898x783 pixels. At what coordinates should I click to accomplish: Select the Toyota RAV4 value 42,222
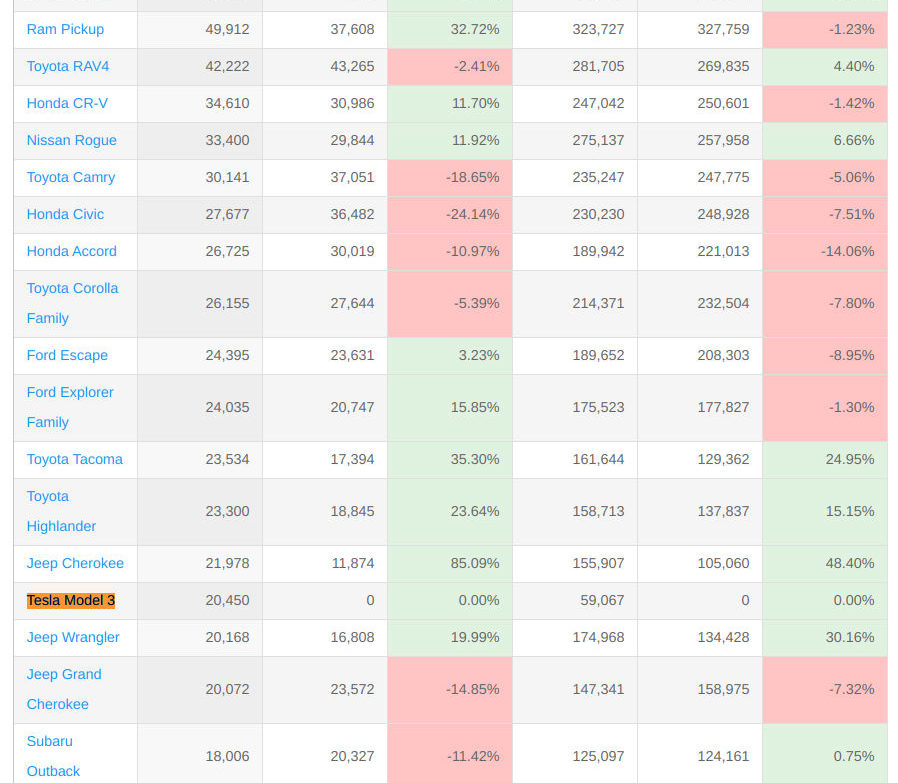[x=200, y=67]
